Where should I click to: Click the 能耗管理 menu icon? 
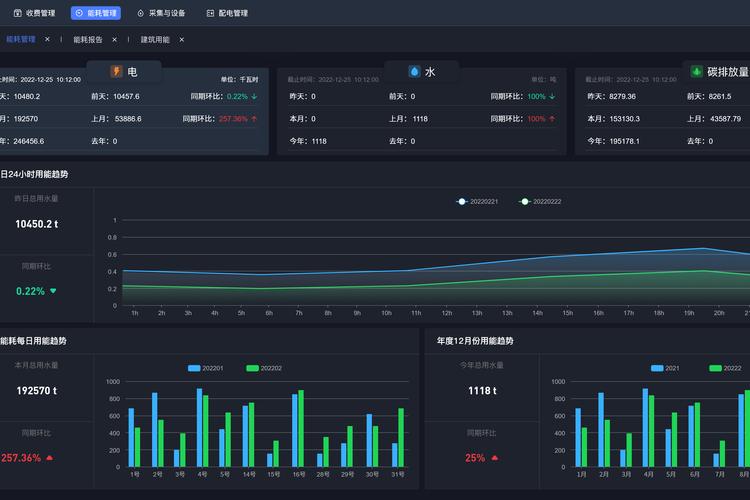click(79, 13)
